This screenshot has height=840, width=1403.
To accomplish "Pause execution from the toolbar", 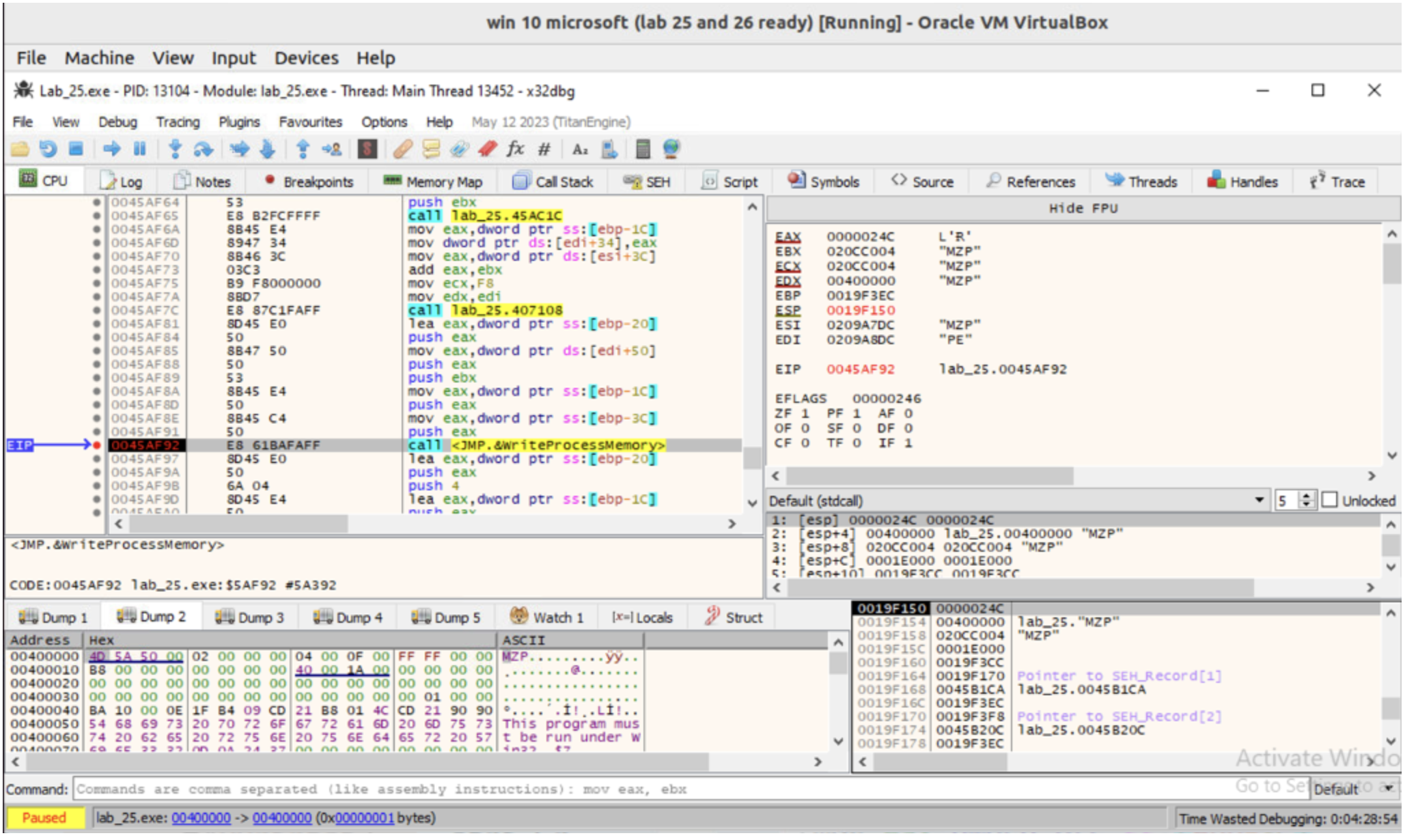I will 140,149.
